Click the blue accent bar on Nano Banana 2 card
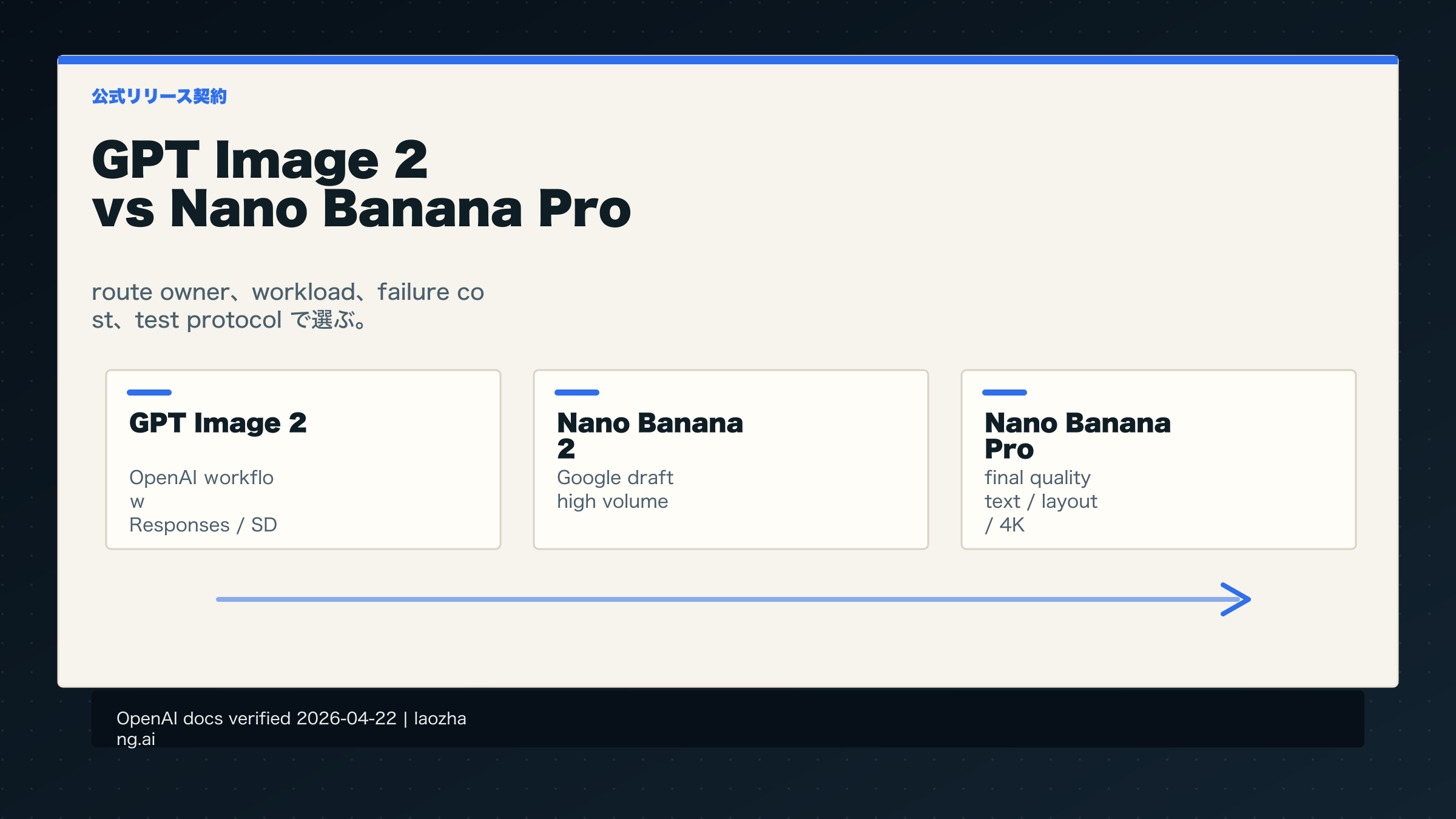Image resolution: width=1456 pixels, height=819 pixels. point(576,393)
